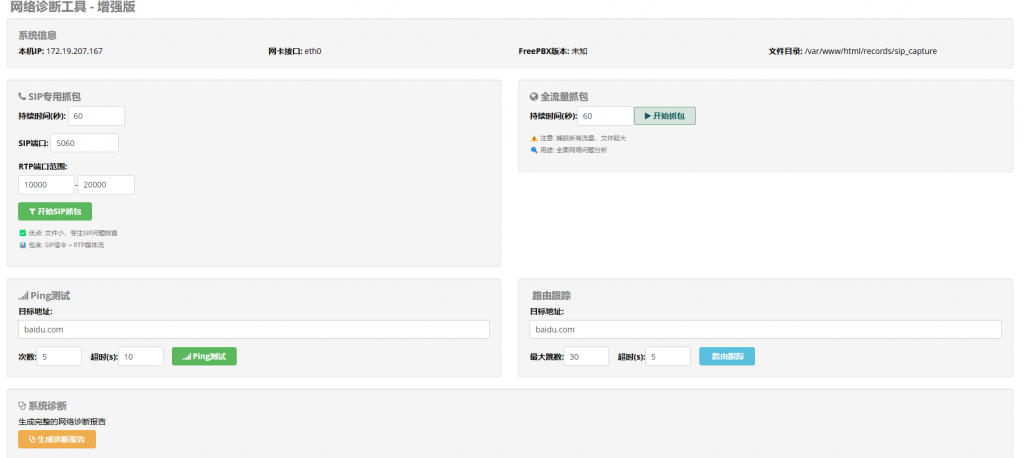Screen dimensions: 1024x458
Task: Click the stethoscope icon beside 系统诊断
Action: click(x=22, y=406)
